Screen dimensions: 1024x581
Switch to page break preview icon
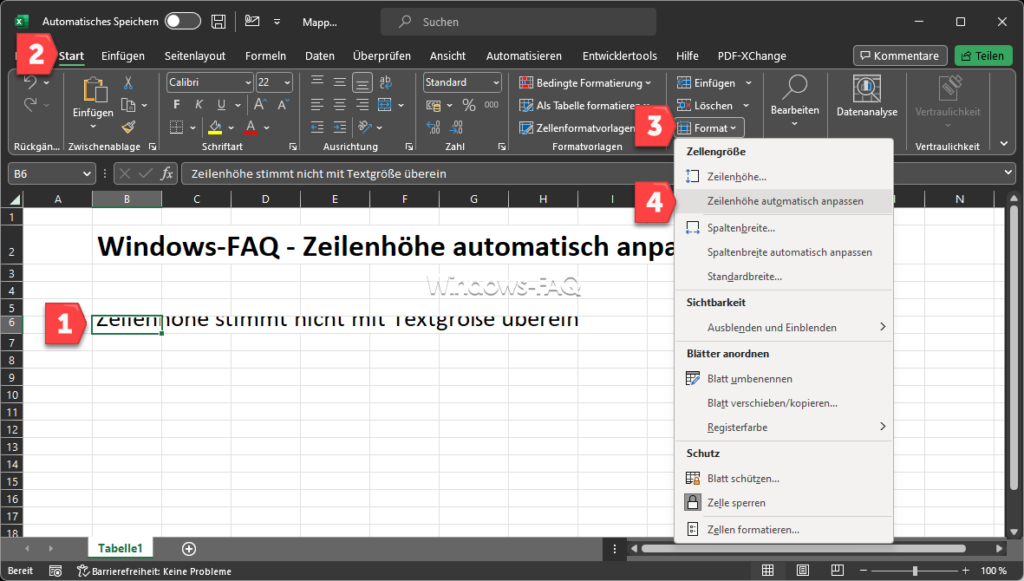tap(837, 571)
